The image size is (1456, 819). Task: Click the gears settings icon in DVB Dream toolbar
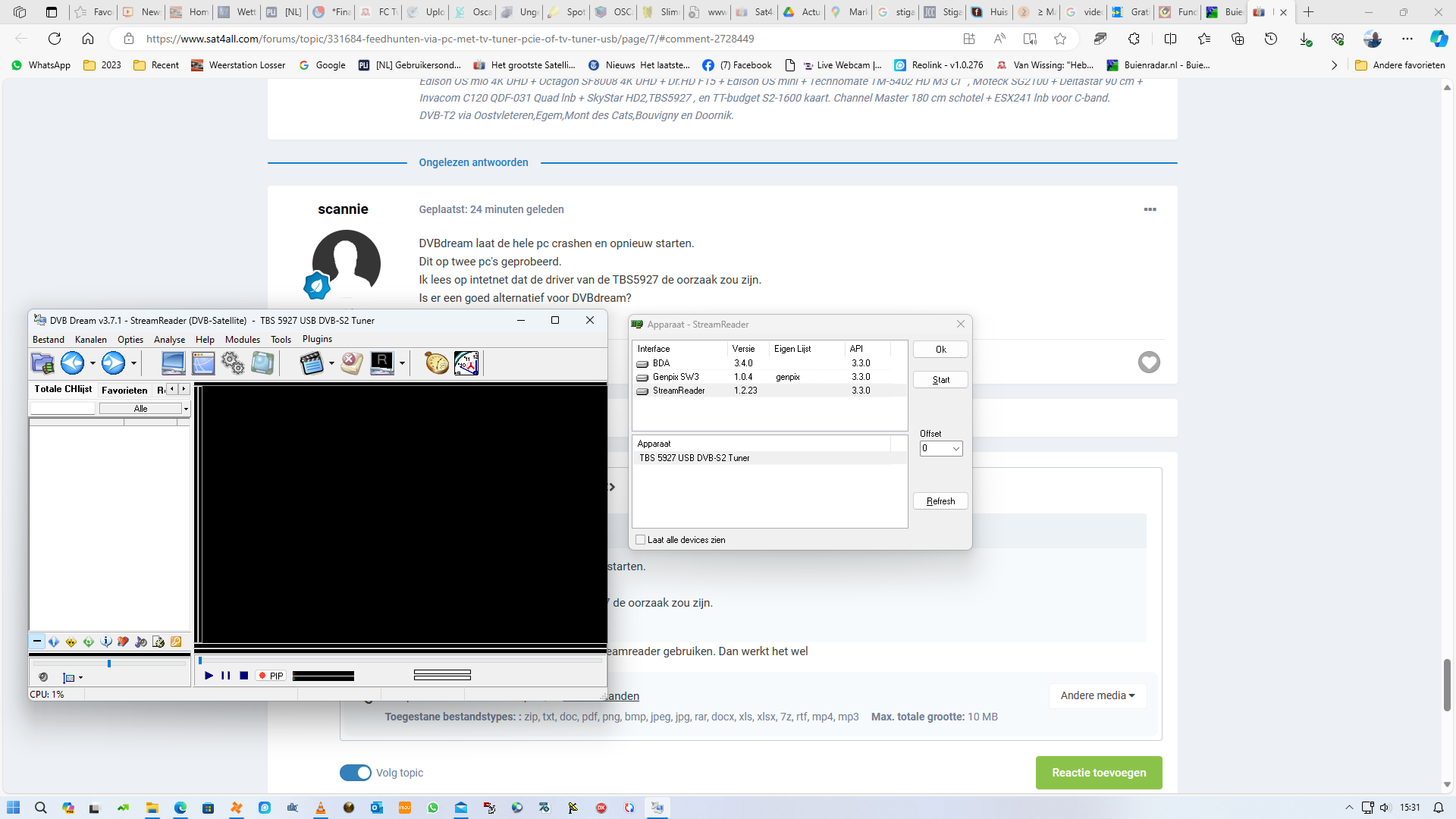(x=233, y=363)
